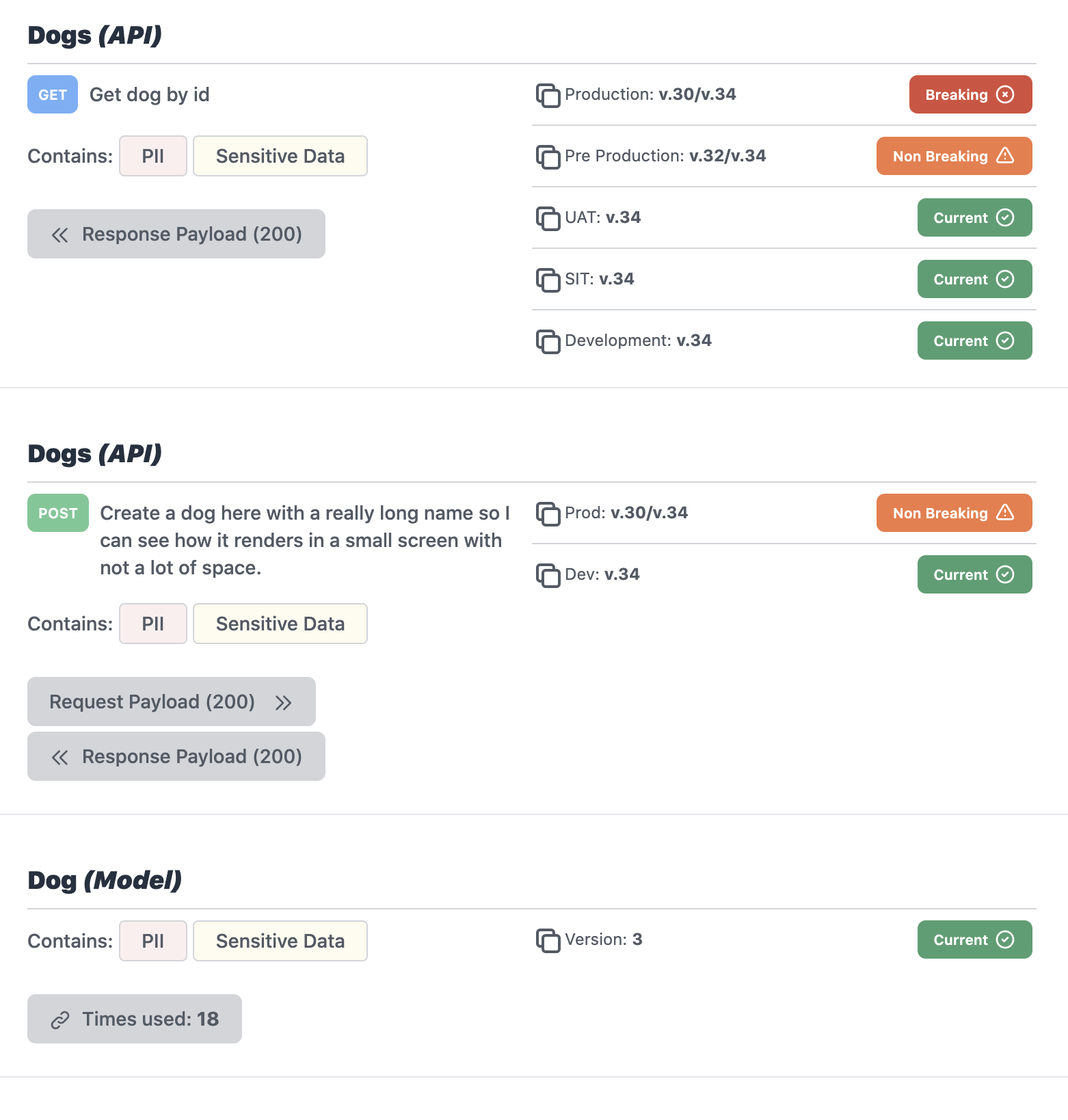The image size is (1068, 1120).
Task: Collapse Response Payload on the POST endpoint
Action: coord(176,756)
